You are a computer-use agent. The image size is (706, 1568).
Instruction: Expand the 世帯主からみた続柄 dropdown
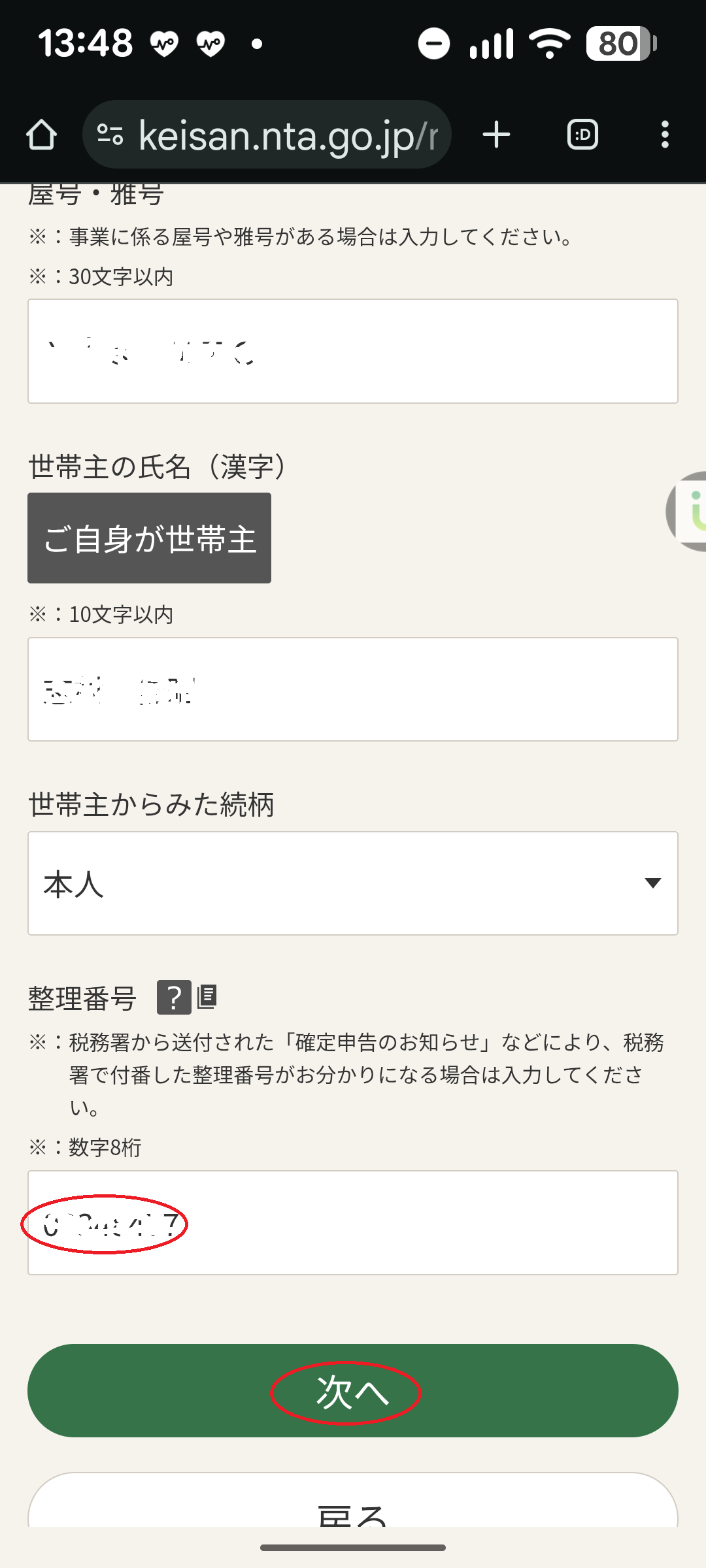tap(353, 883)
